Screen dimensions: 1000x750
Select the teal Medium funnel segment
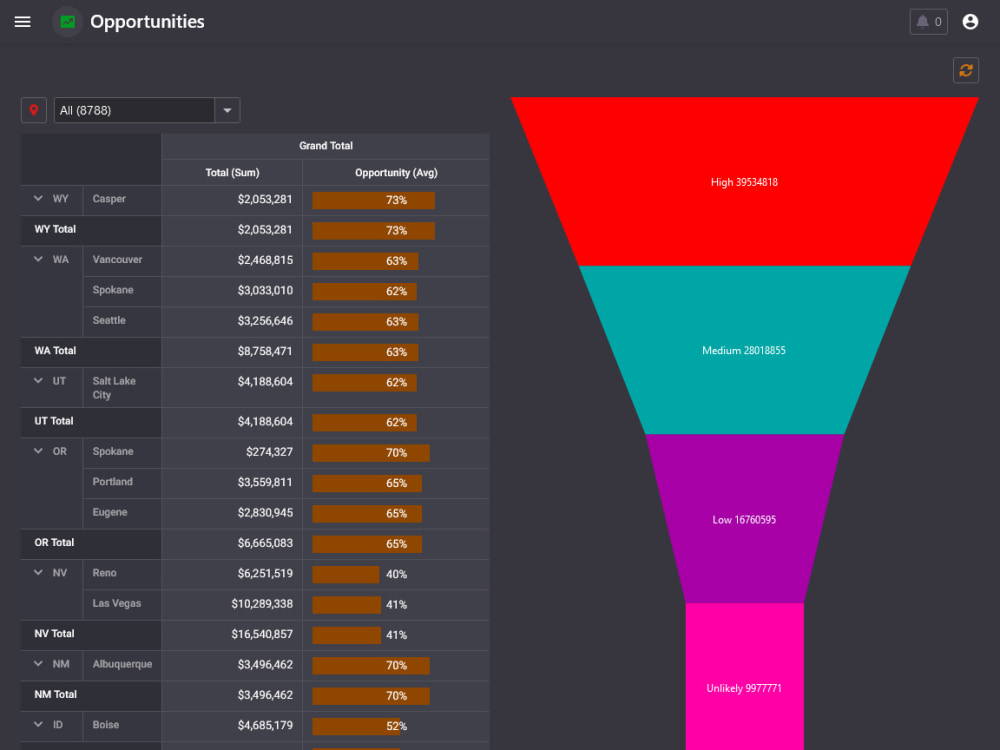[744, 350]
